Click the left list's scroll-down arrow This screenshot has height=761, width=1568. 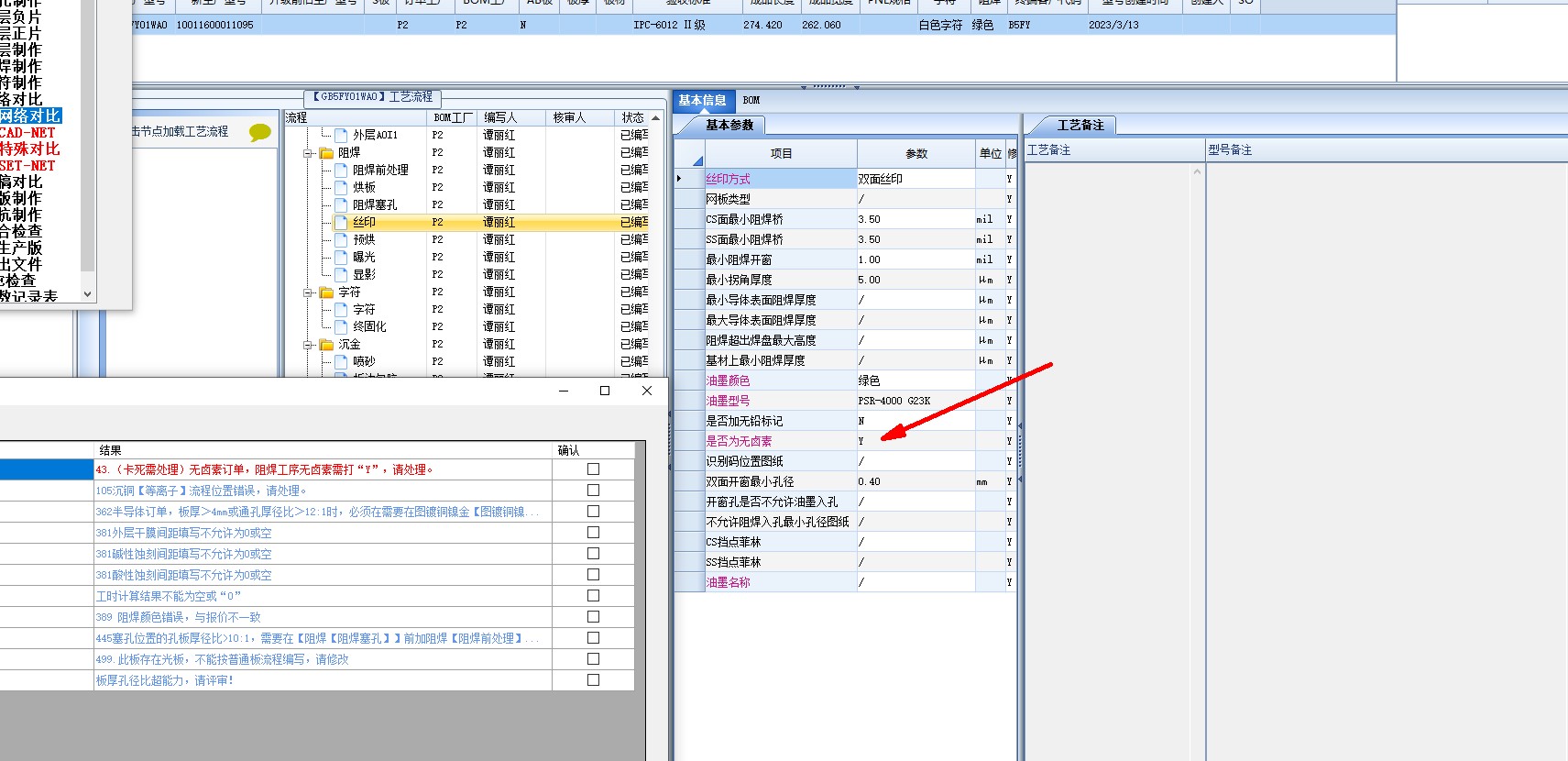click(88, 294)
